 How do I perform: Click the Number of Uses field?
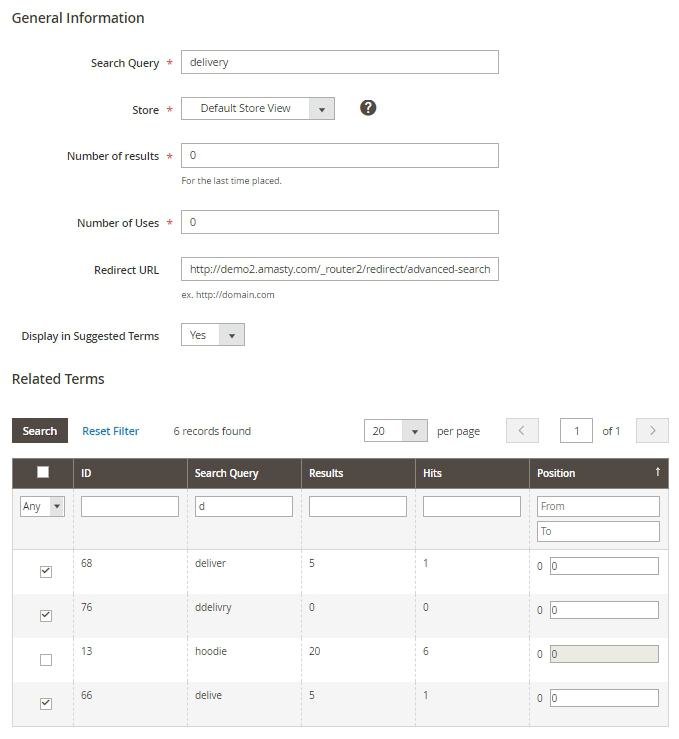[339, 222]
